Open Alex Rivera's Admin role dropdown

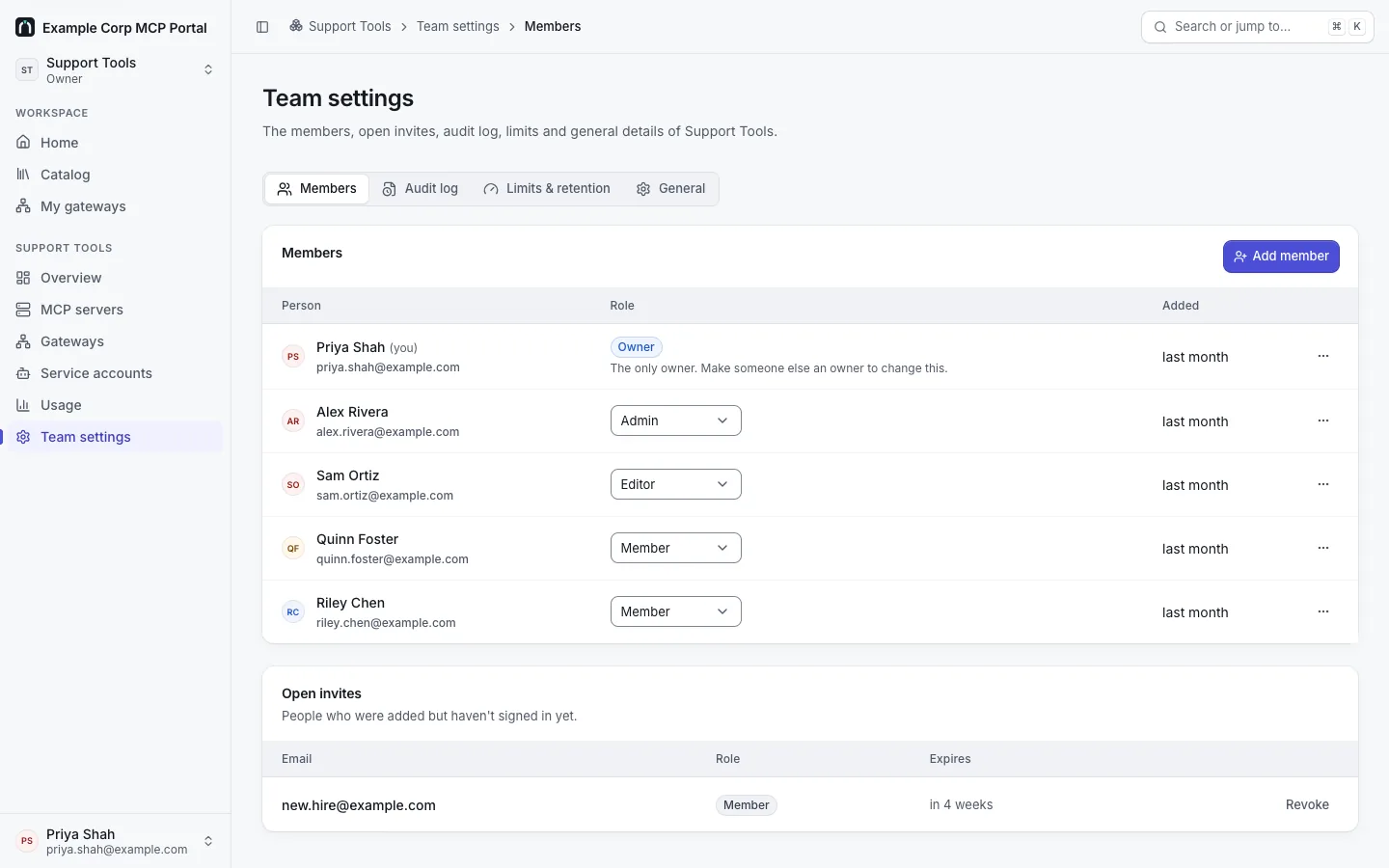tap(675, 420)
